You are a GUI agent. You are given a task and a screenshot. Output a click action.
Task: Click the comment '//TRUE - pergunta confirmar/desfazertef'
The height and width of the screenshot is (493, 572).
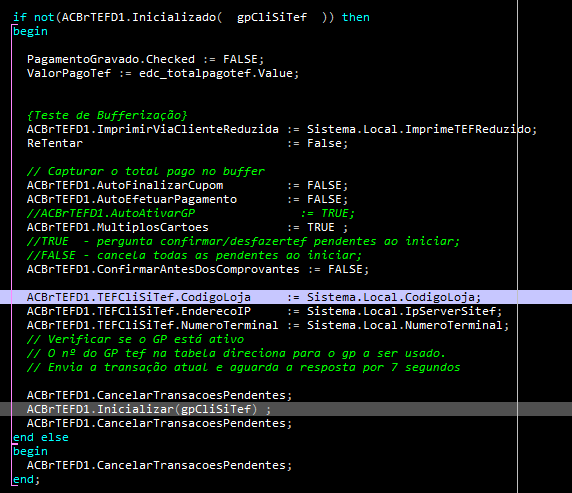tap(243, 241)
